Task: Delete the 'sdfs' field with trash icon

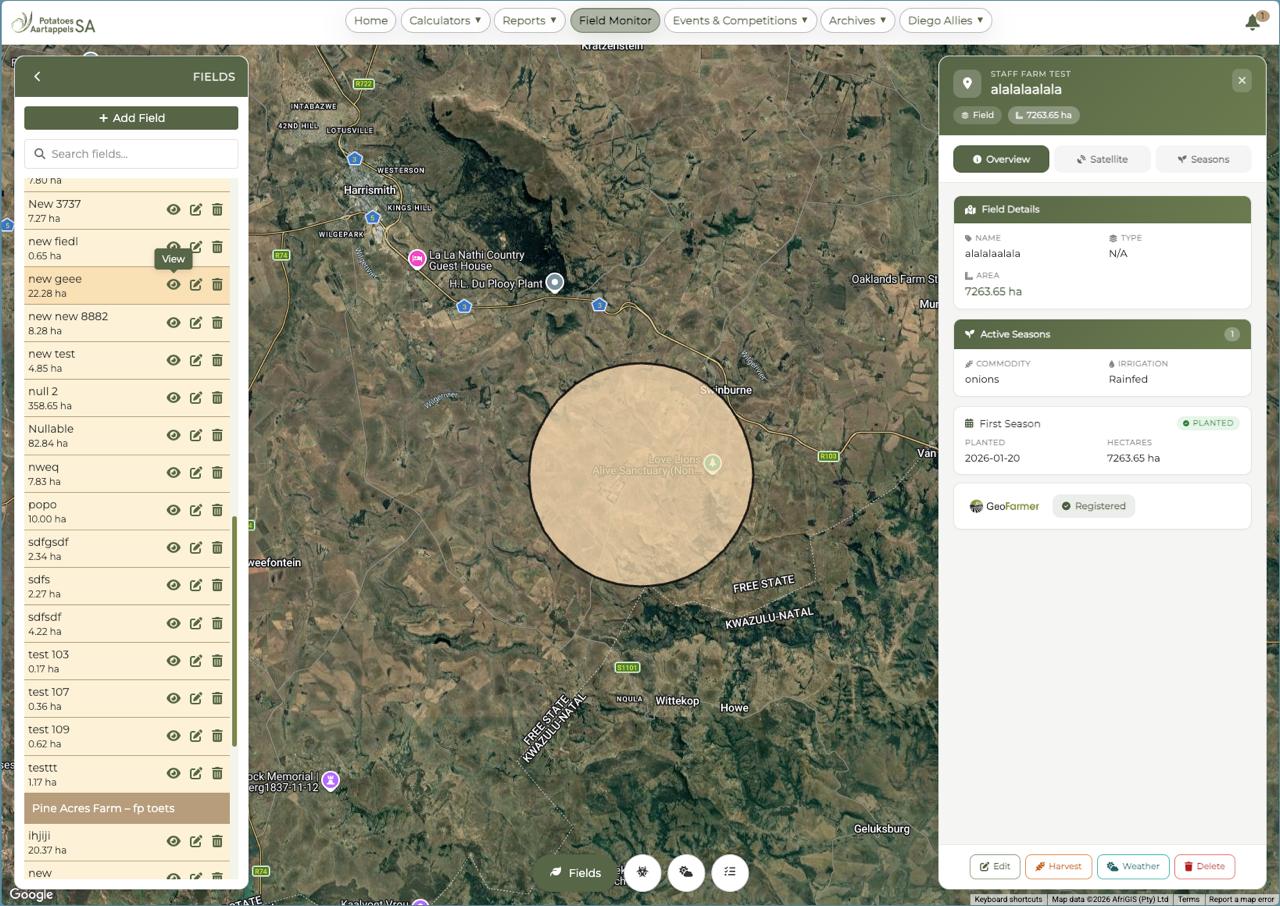Action: pyautogui.click(x=217, y=585)
